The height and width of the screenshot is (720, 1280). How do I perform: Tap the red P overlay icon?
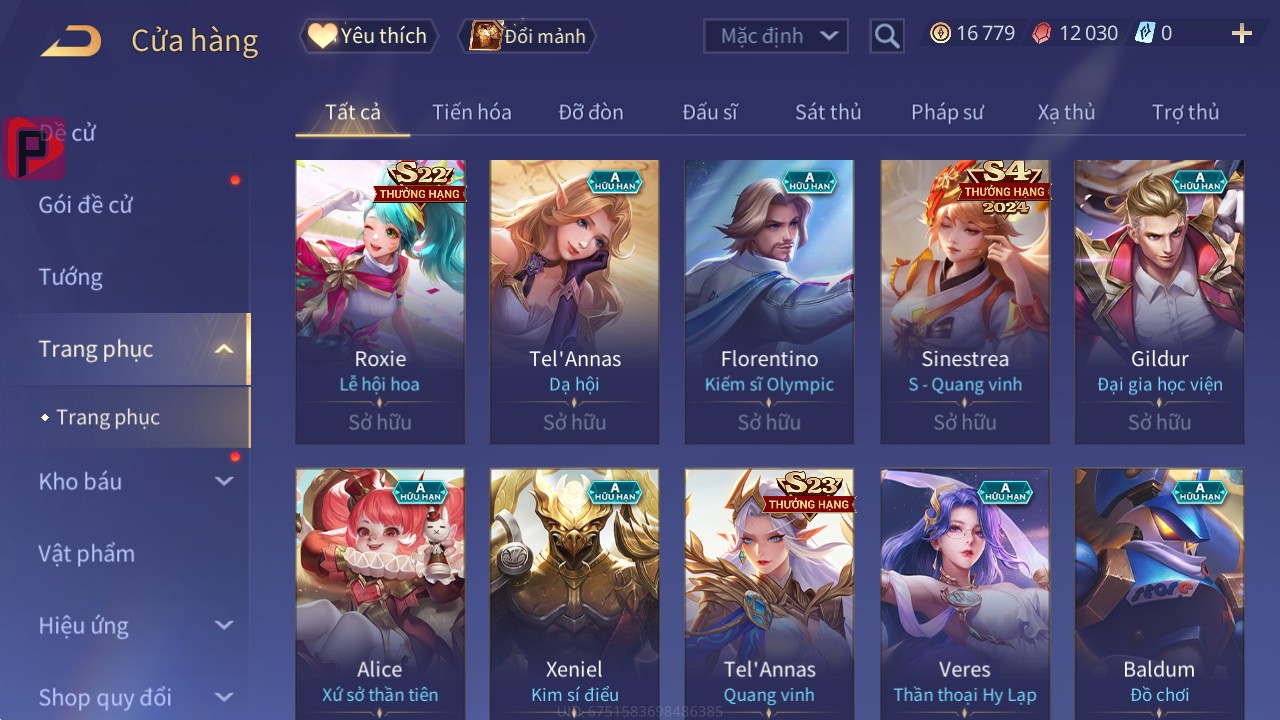[34, 149]
